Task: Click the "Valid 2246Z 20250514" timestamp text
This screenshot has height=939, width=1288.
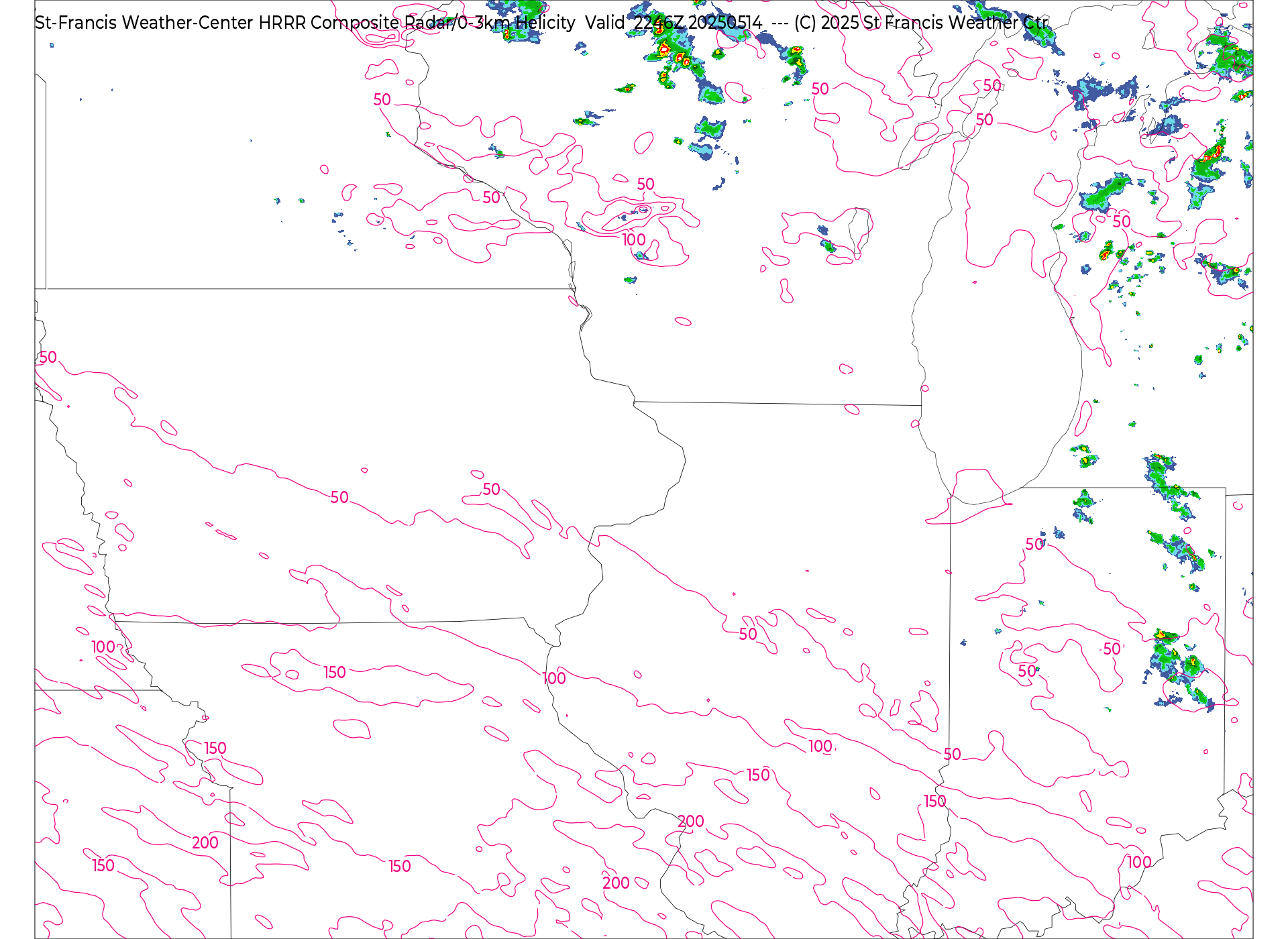Action: pos(674,23)
